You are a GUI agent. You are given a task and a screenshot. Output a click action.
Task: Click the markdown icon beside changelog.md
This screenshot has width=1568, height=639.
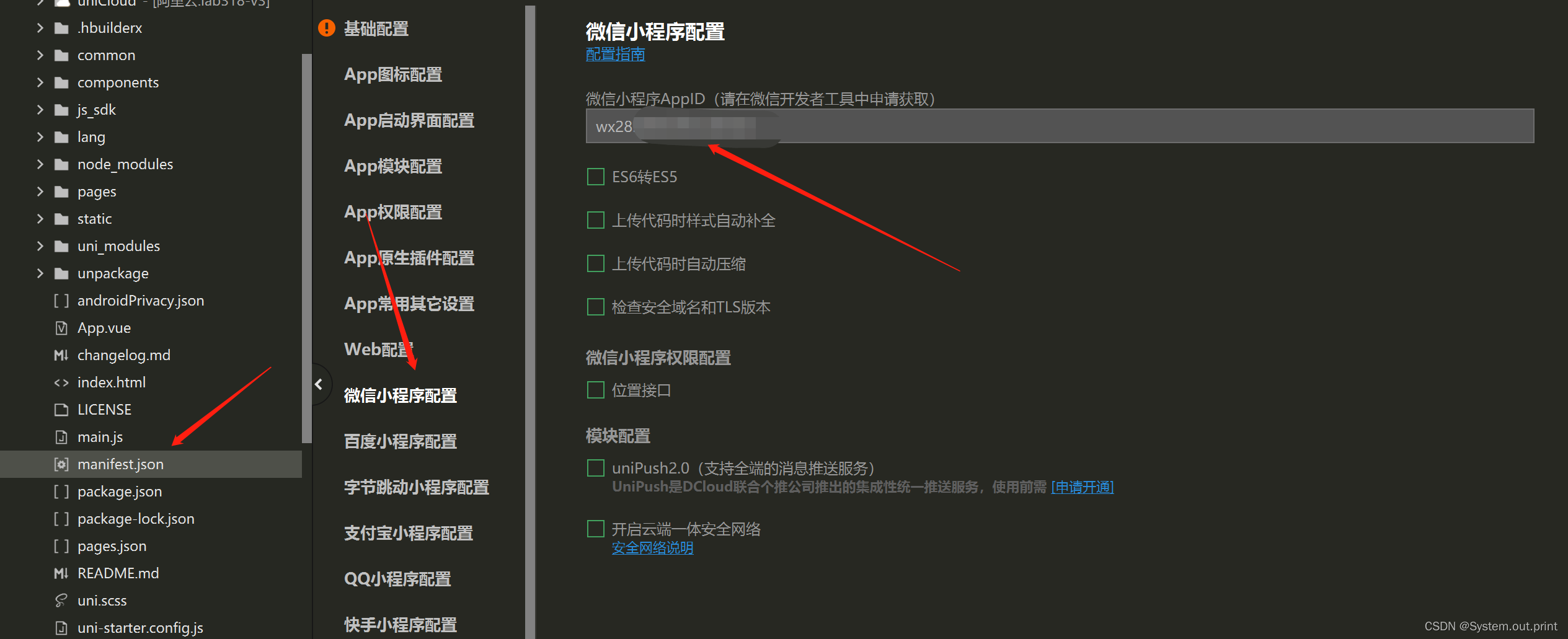(60, 355)
